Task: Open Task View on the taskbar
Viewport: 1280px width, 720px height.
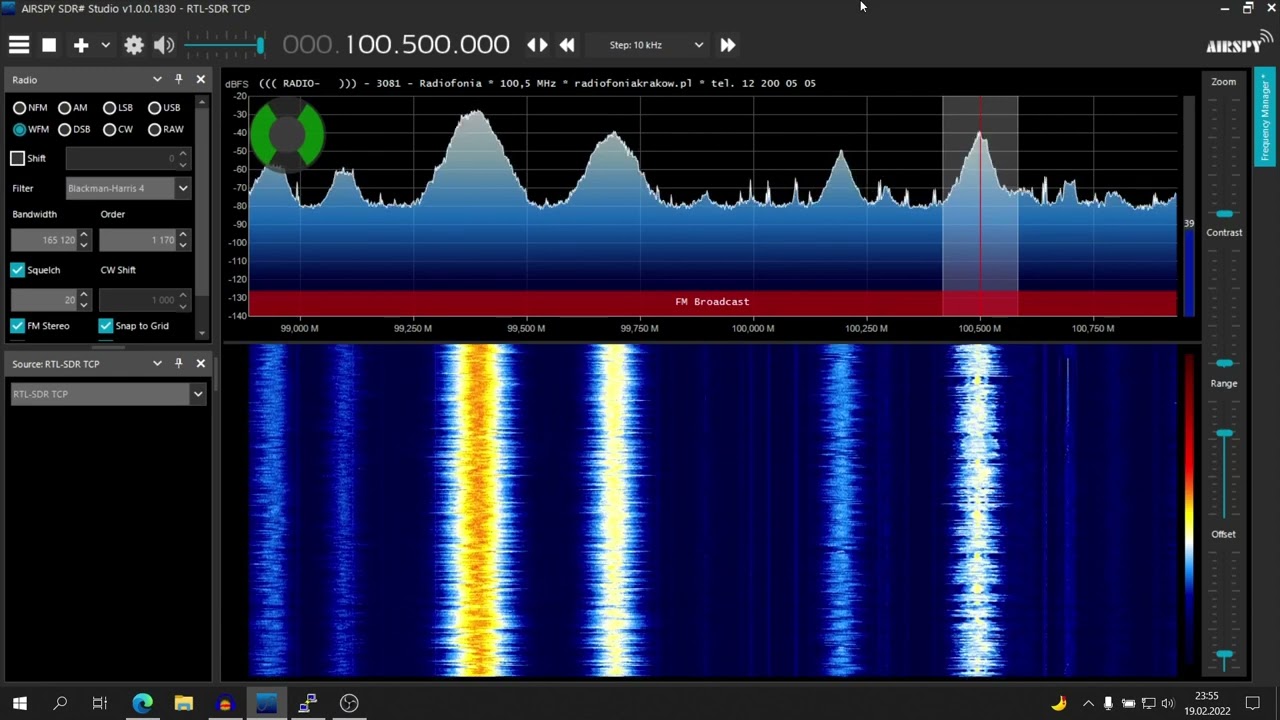Action: coord(100,703)
